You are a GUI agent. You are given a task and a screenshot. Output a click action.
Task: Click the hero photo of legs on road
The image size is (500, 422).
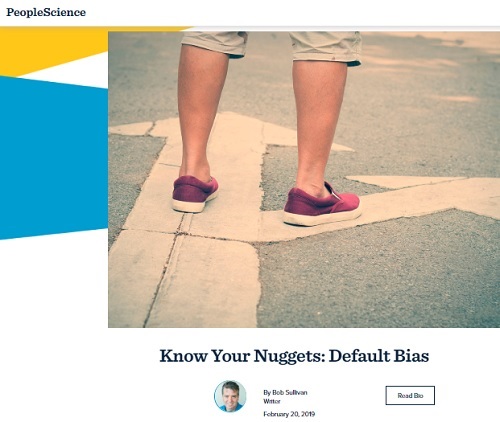click(x=304, y=180)
